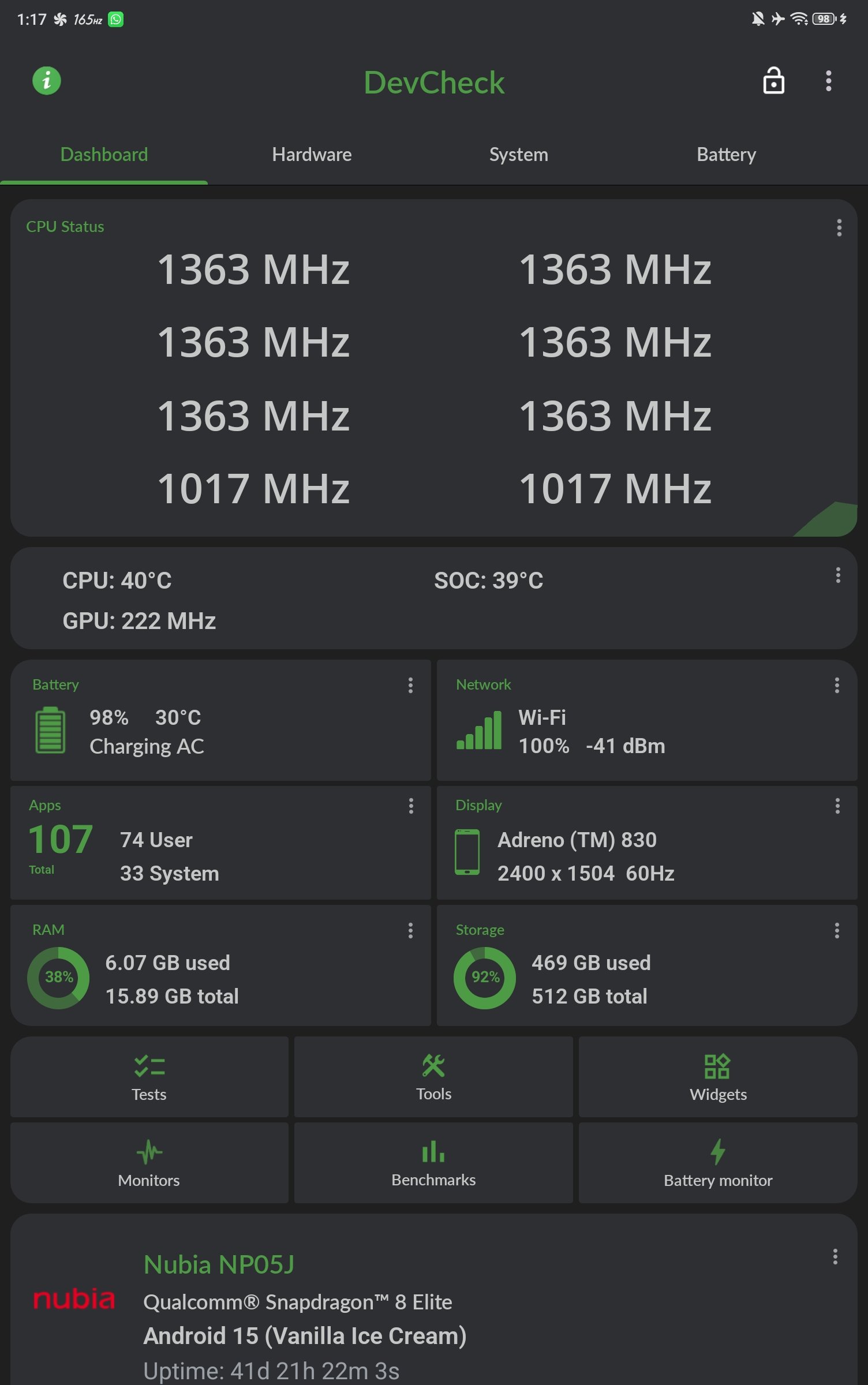Open Battery monitor tile

pos(718,1163)
